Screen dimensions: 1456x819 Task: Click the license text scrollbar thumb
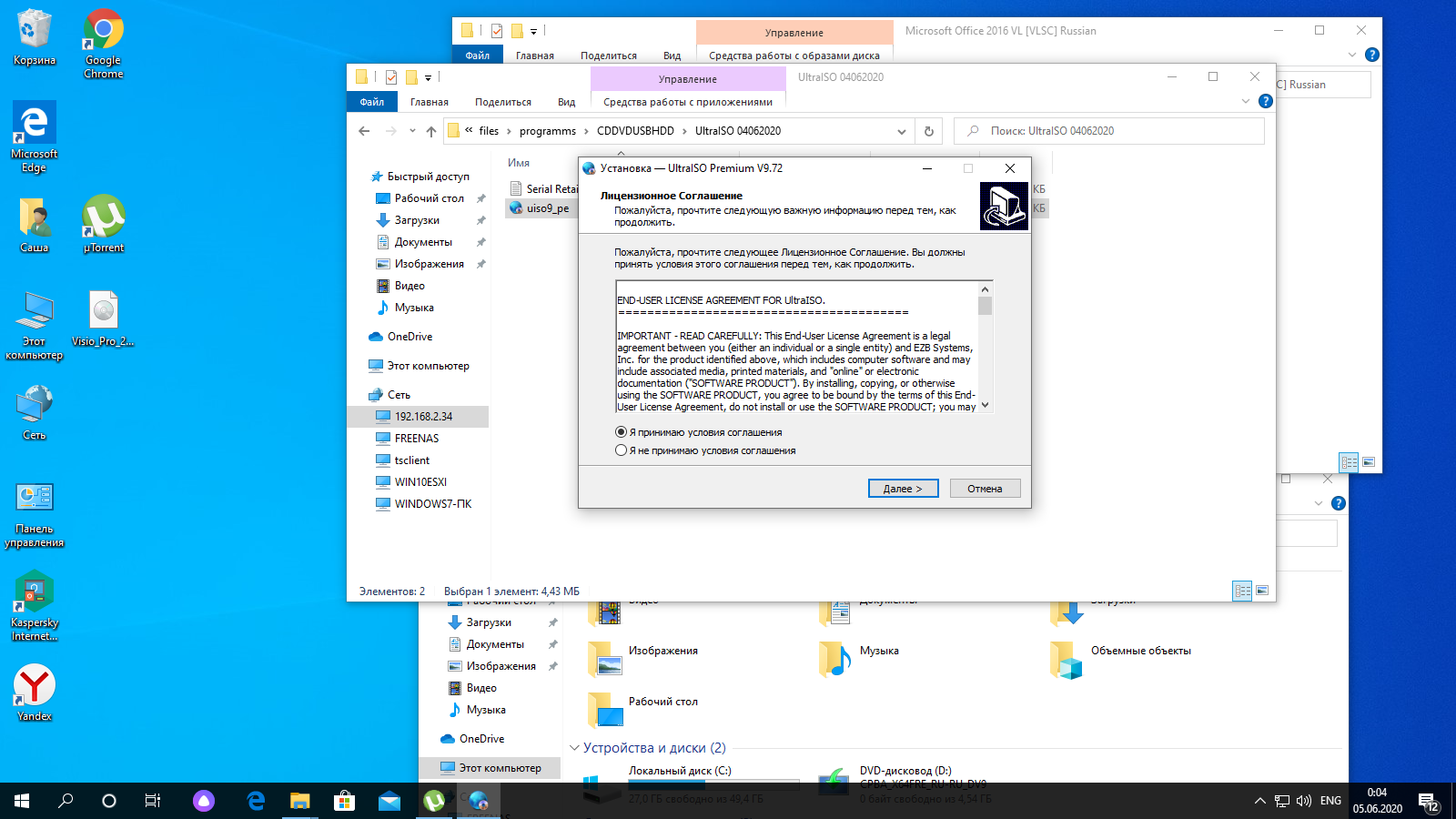point(985,305)
